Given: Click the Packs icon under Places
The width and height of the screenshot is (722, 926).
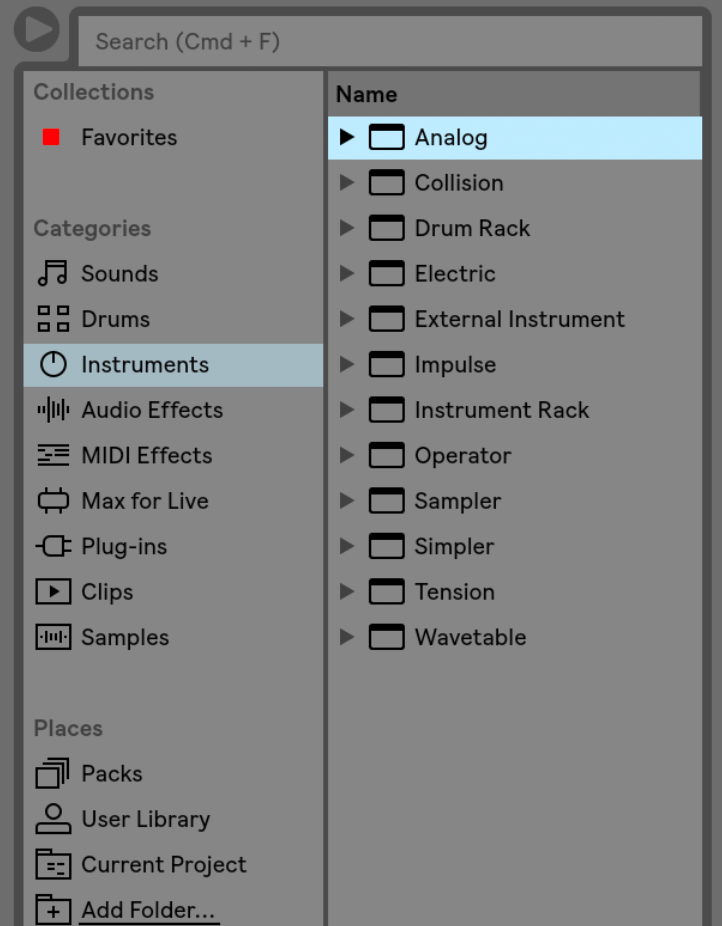Looking at the screenshot, I should pos(52,773).
